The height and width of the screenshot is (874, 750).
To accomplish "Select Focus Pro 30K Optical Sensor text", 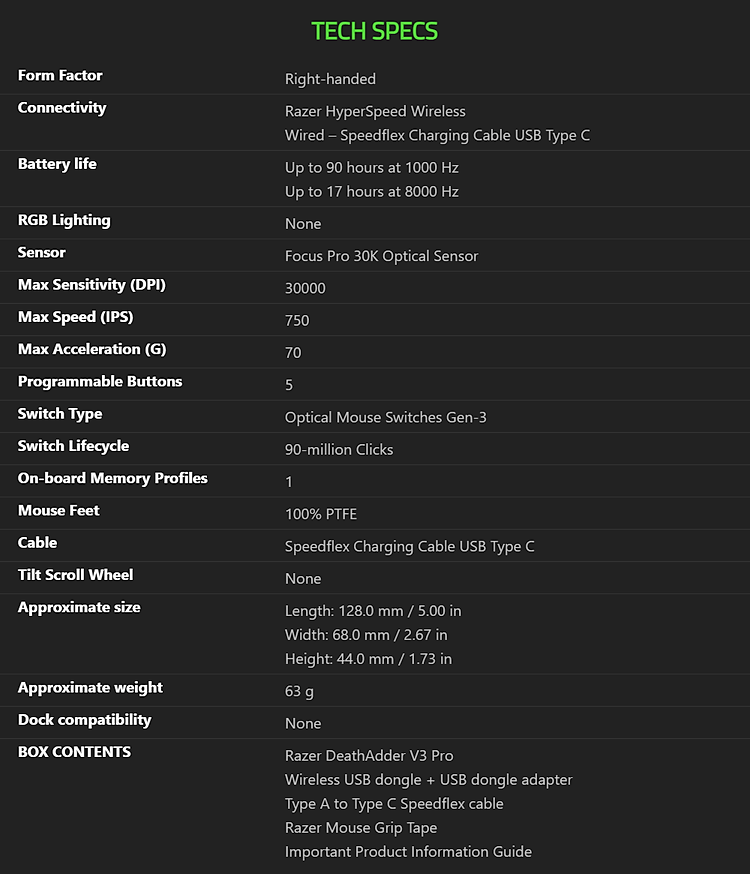I will click(381, 256).
